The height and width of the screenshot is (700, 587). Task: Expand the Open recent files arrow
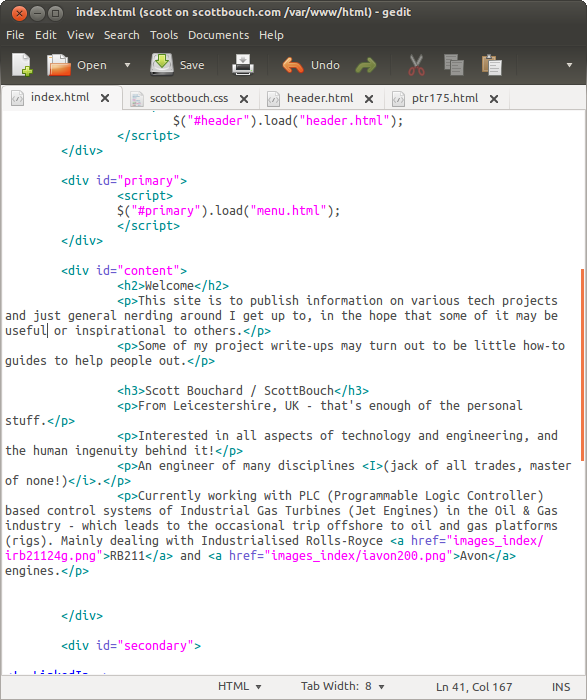tap(127, 65)
